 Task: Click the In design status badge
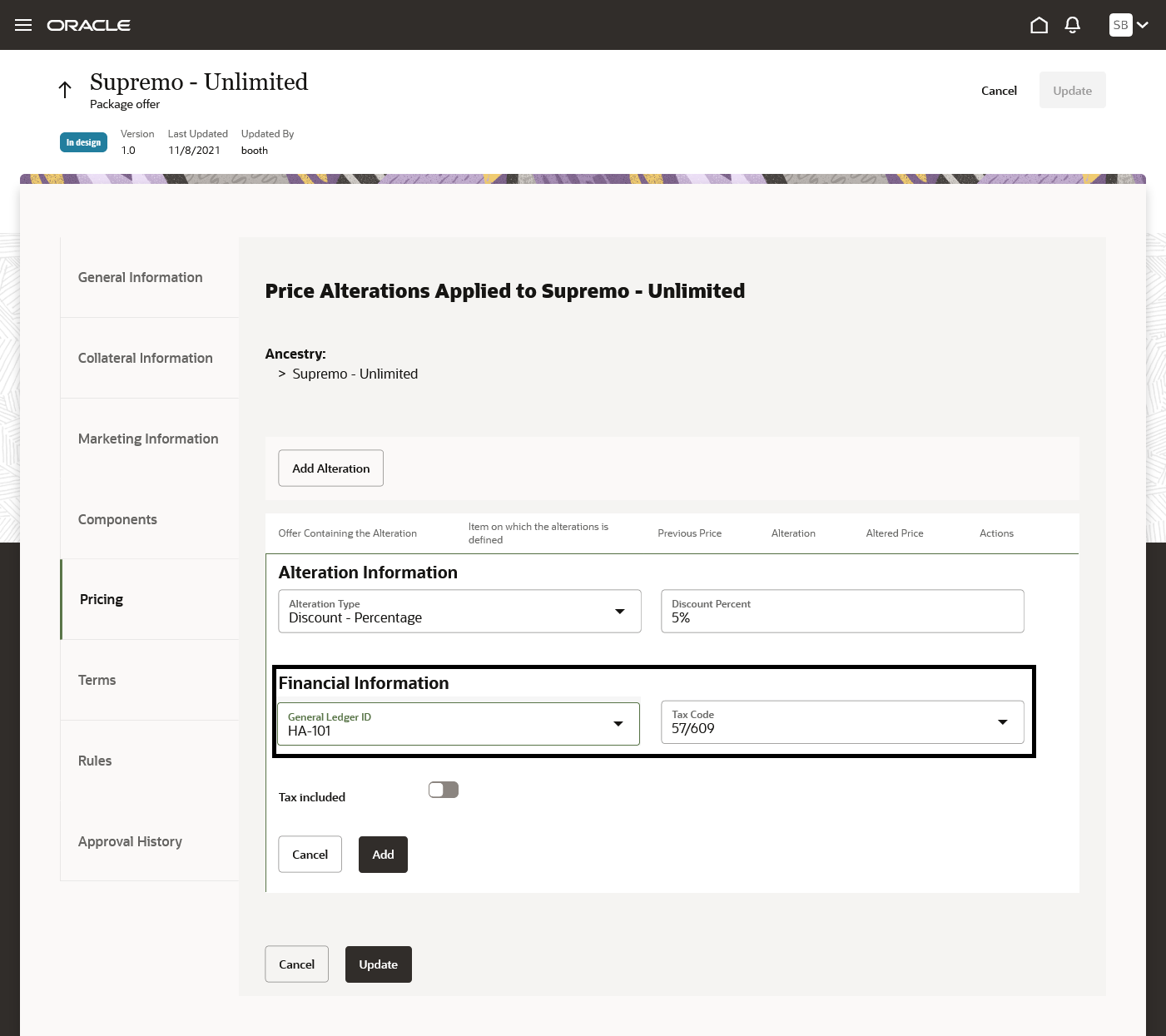point(83,142)
